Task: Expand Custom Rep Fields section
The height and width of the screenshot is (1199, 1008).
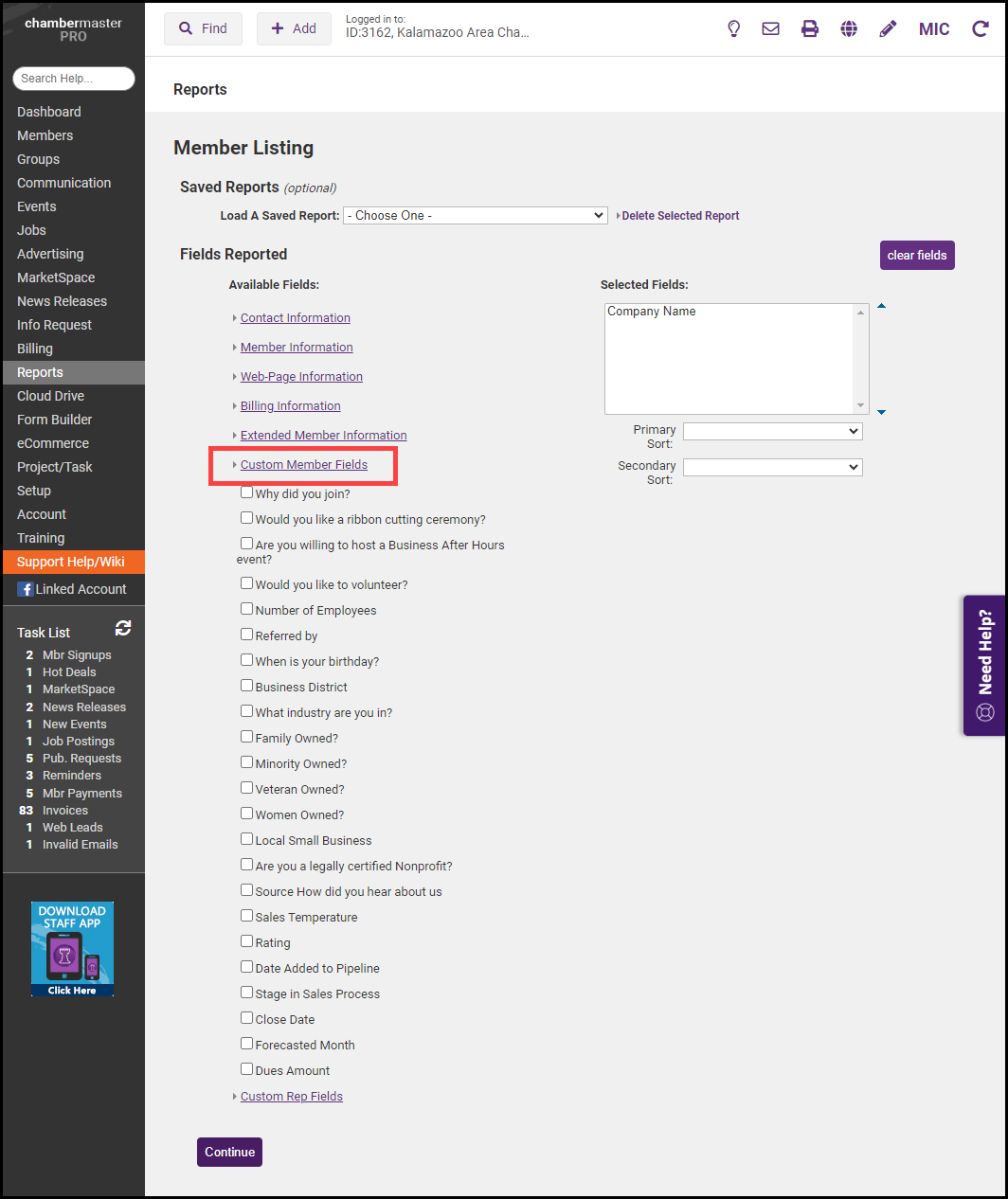Action: pos(292,1097)
